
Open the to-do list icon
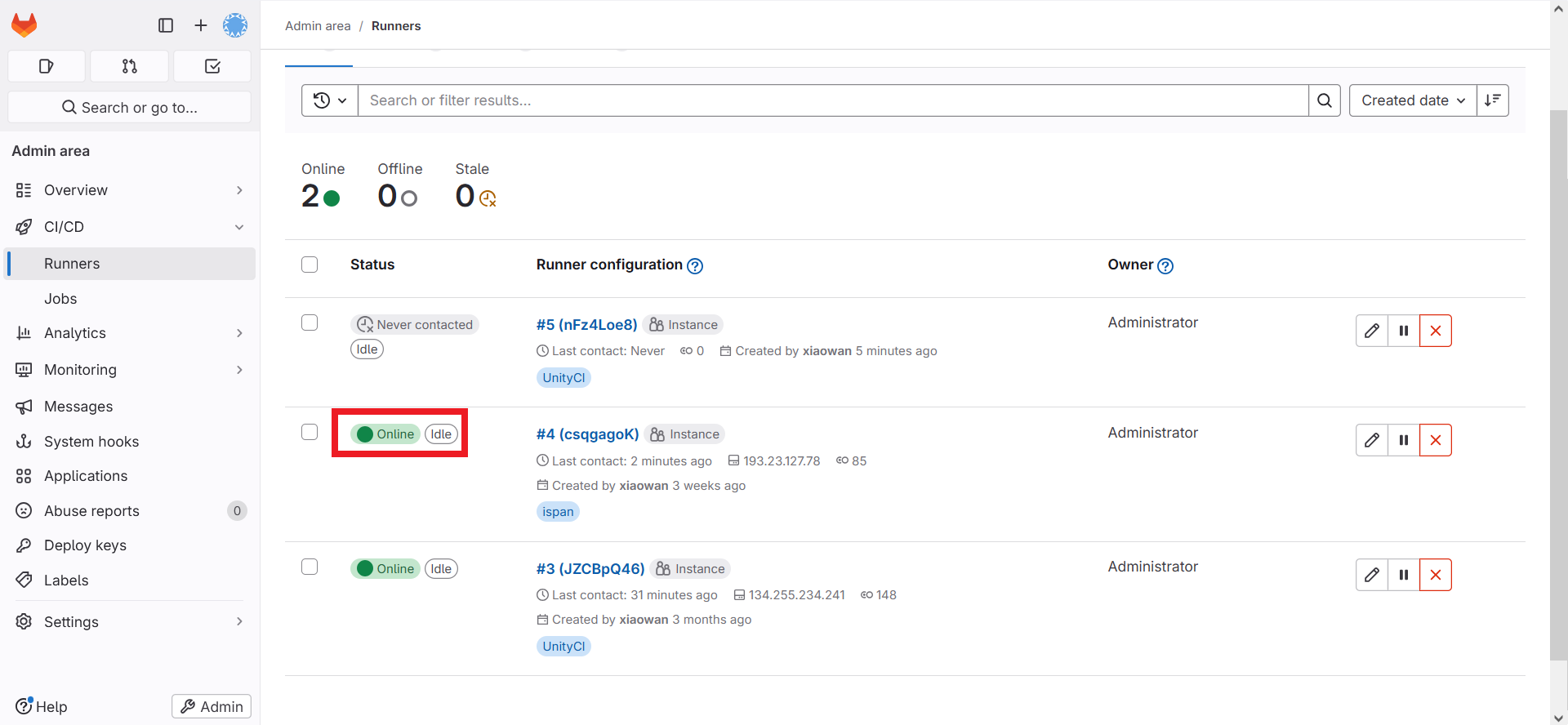pyautogui.click(x=212, y=66)
